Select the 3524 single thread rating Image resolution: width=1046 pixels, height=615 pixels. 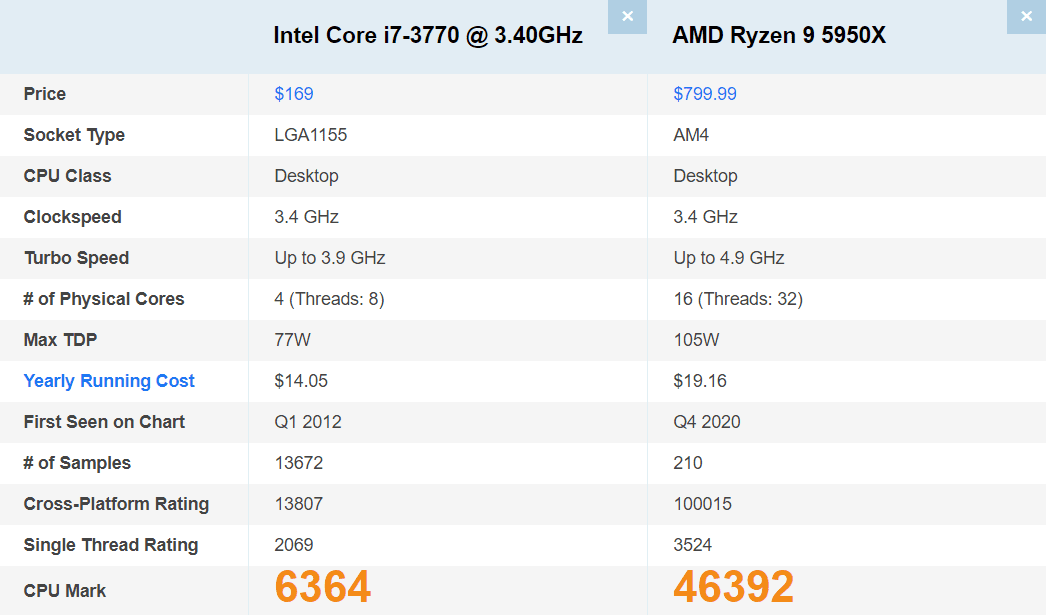click(x=693, y=545)
